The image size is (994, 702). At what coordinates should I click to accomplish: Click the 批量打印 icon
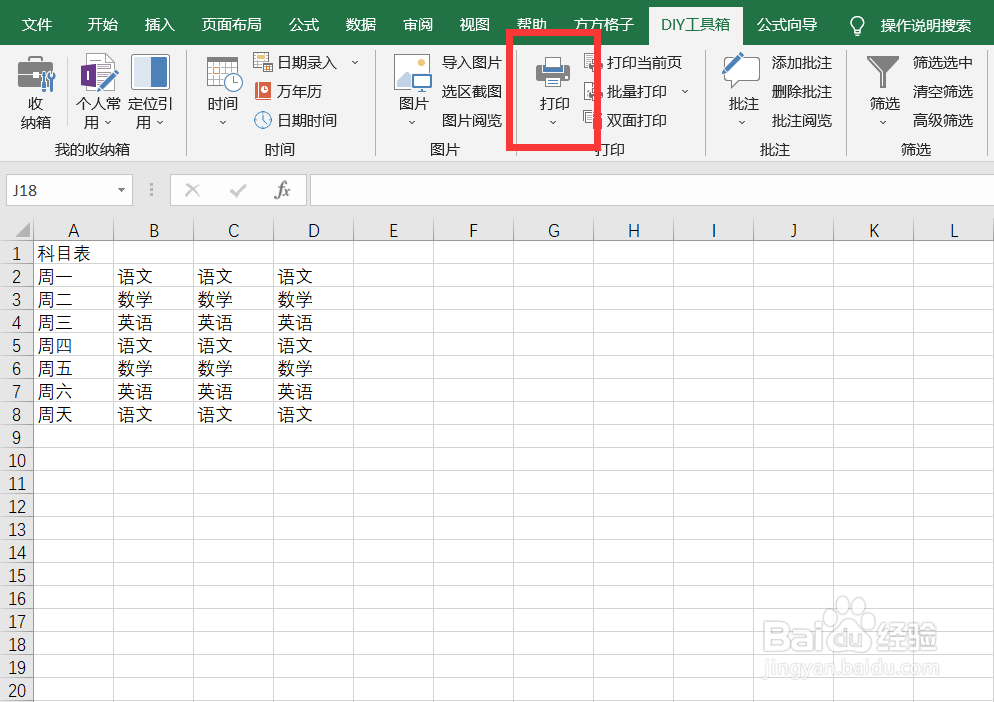(x=593, y=91)
